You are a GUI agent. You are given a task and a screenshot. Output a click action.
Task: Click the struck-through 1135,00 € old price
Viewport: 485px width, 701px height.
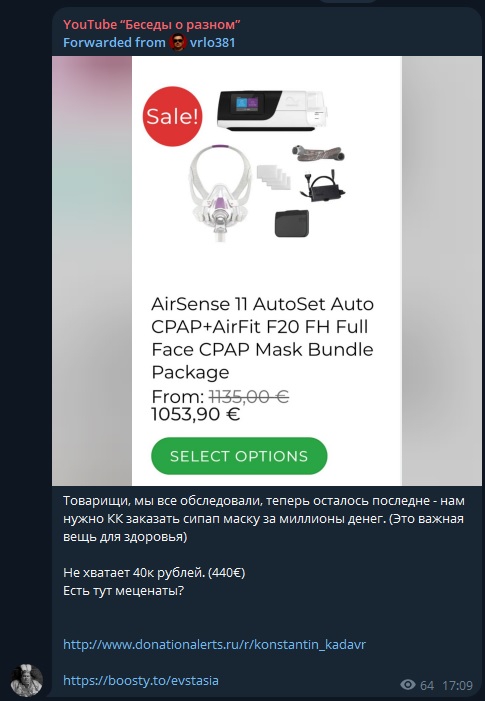tap(249, 397)
